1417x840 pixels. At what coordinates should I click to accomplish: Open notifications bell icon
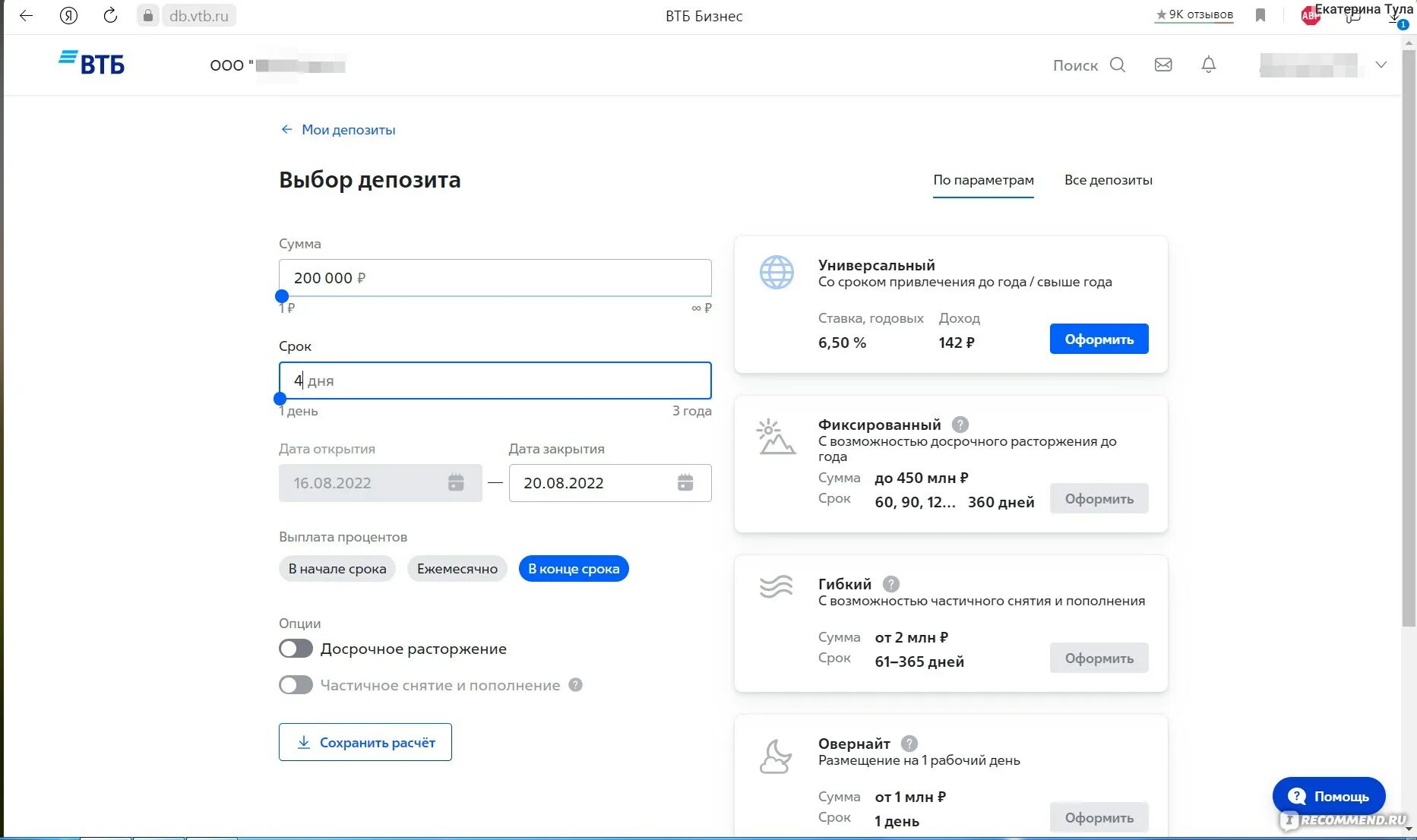(x=1209, y=65)
